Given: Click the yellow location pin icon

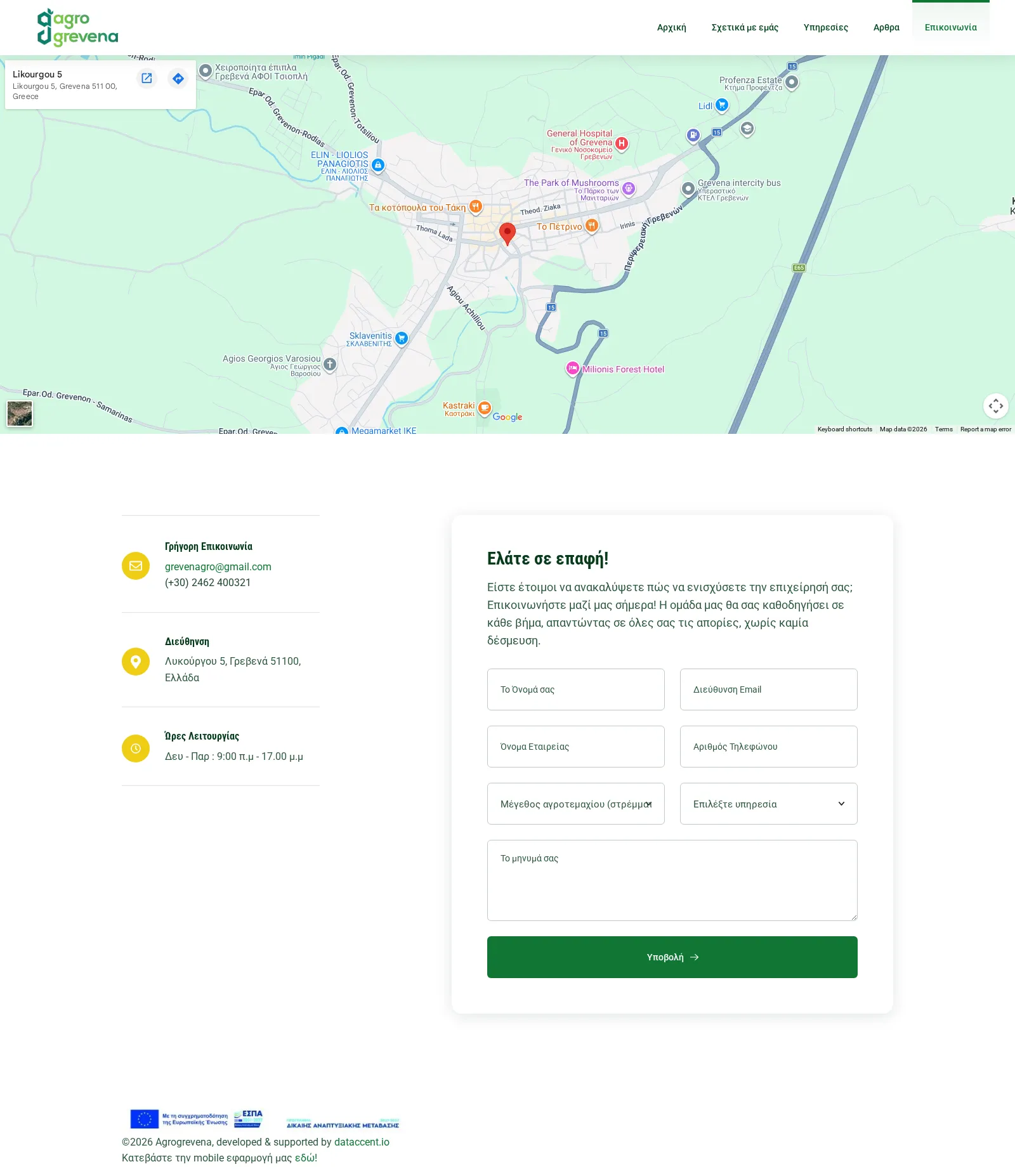Looking at the screenshot, I should [136, 662].
